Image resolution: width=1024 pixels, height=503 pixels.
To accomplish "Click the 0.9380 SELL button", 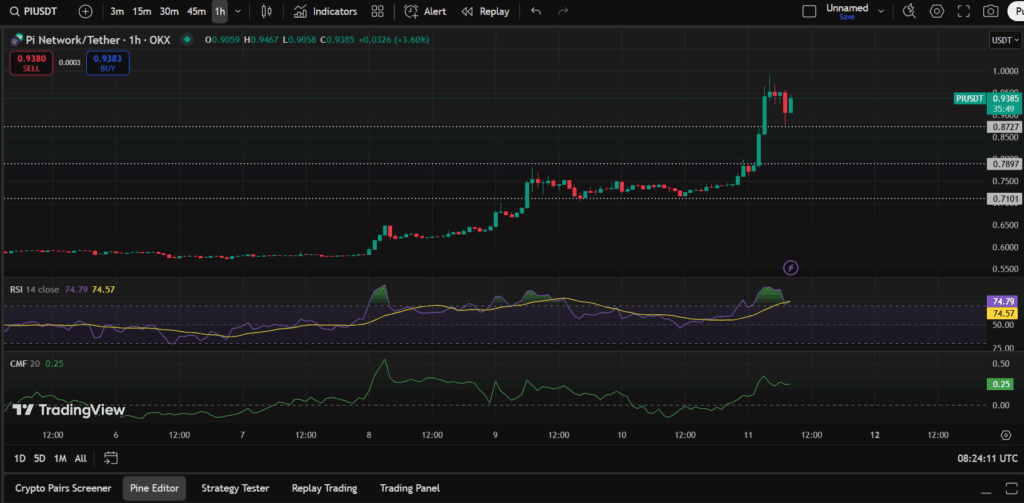I will [x=31, y=63].
